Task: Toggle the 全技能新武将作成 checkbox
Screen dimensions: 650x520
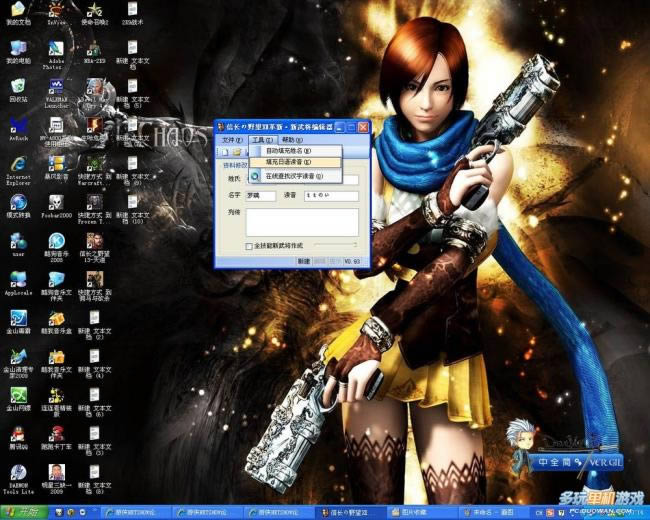Action: (250, 245)
